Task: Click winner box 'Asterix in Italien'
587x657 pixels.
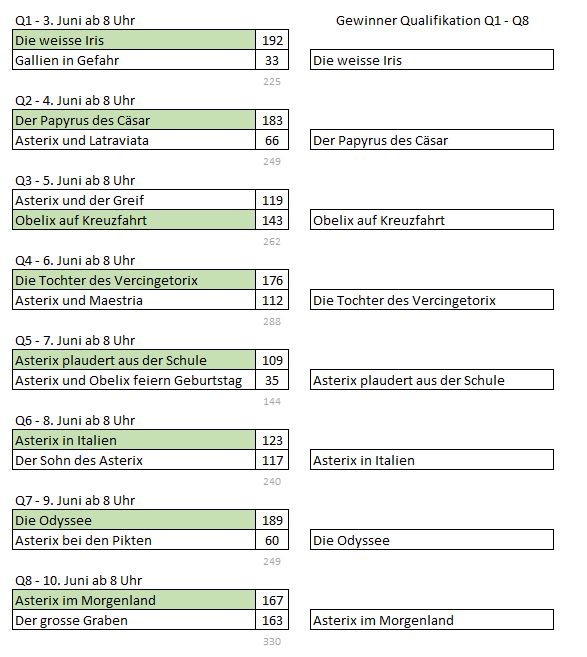Action: tap(432, 460)
